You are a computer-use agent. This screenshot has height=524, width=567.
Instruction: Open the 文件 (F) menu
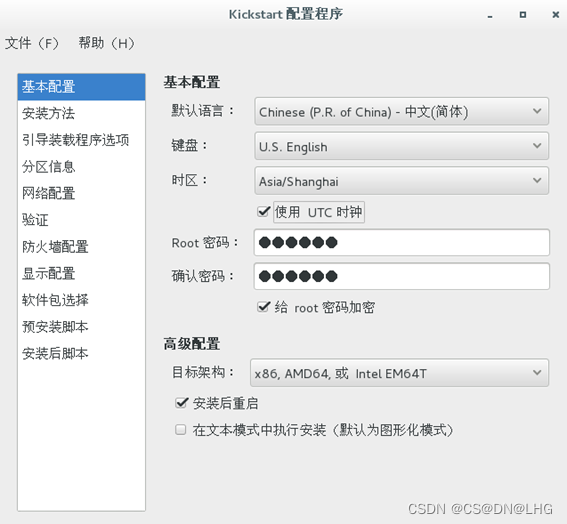pos(32,43)
